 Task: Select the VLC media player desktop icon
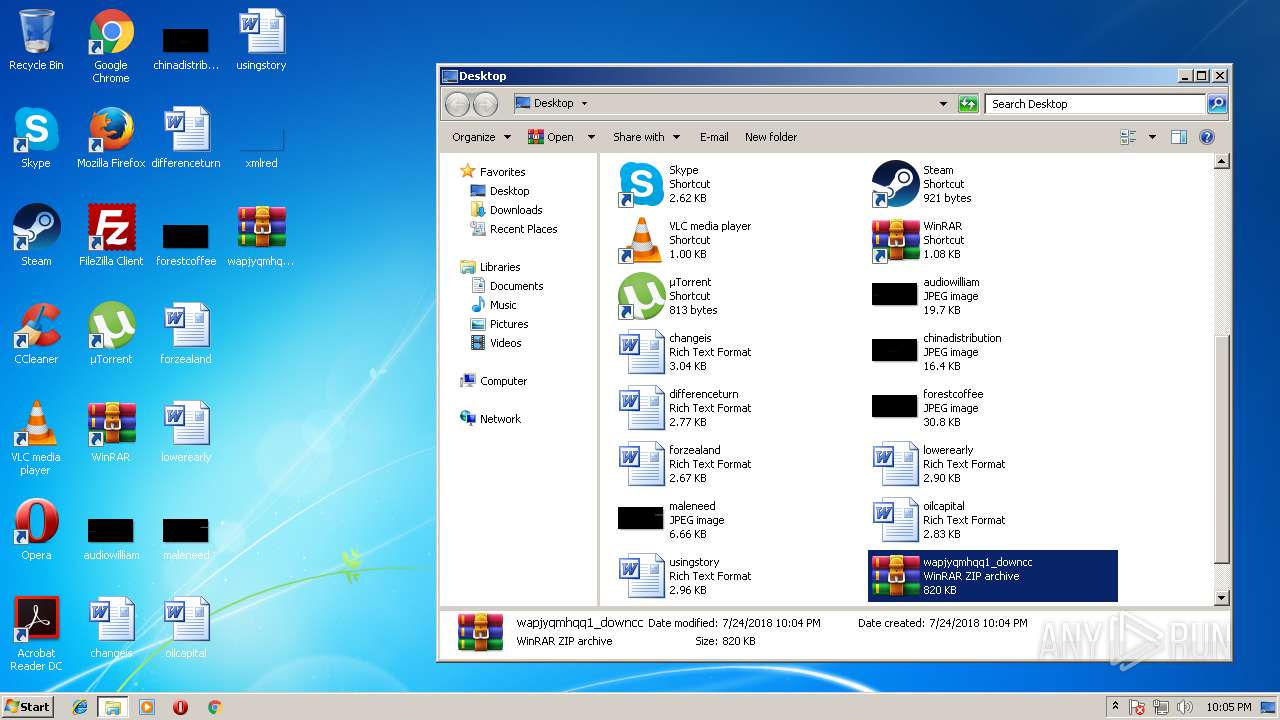[36, 438]
